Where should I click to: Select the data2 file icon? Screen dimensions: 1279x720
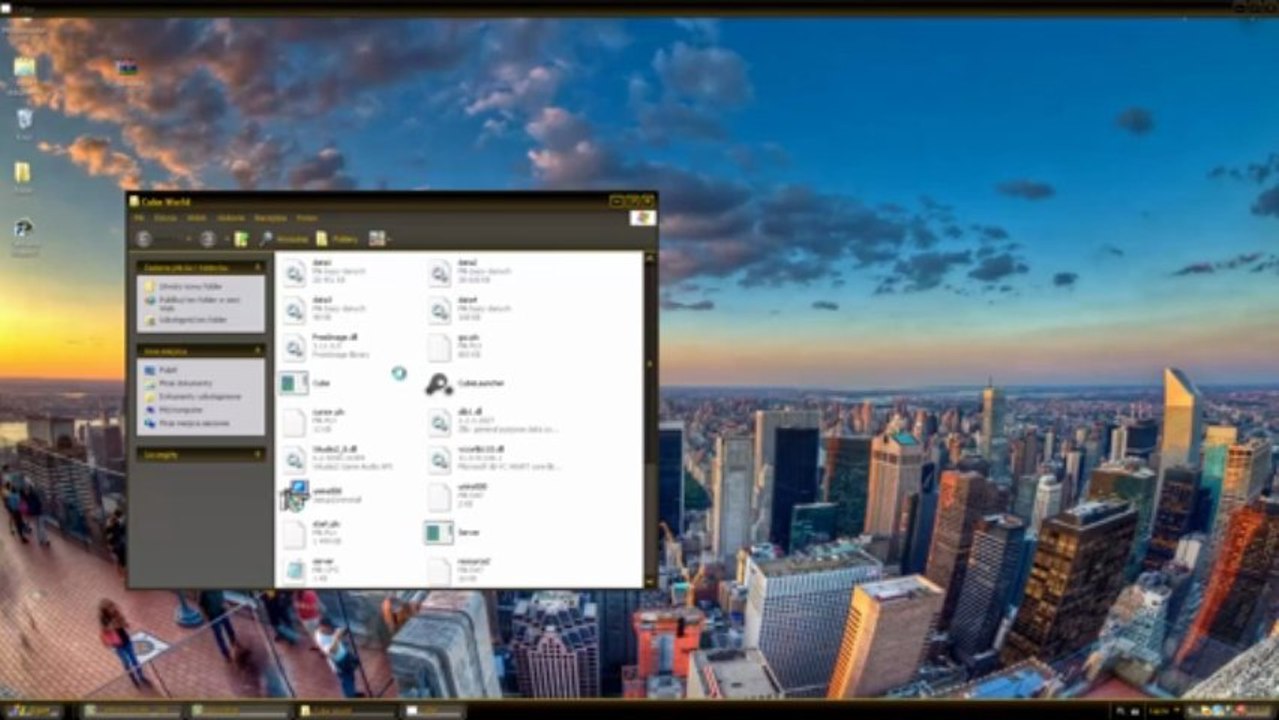[x=441, y=272]
